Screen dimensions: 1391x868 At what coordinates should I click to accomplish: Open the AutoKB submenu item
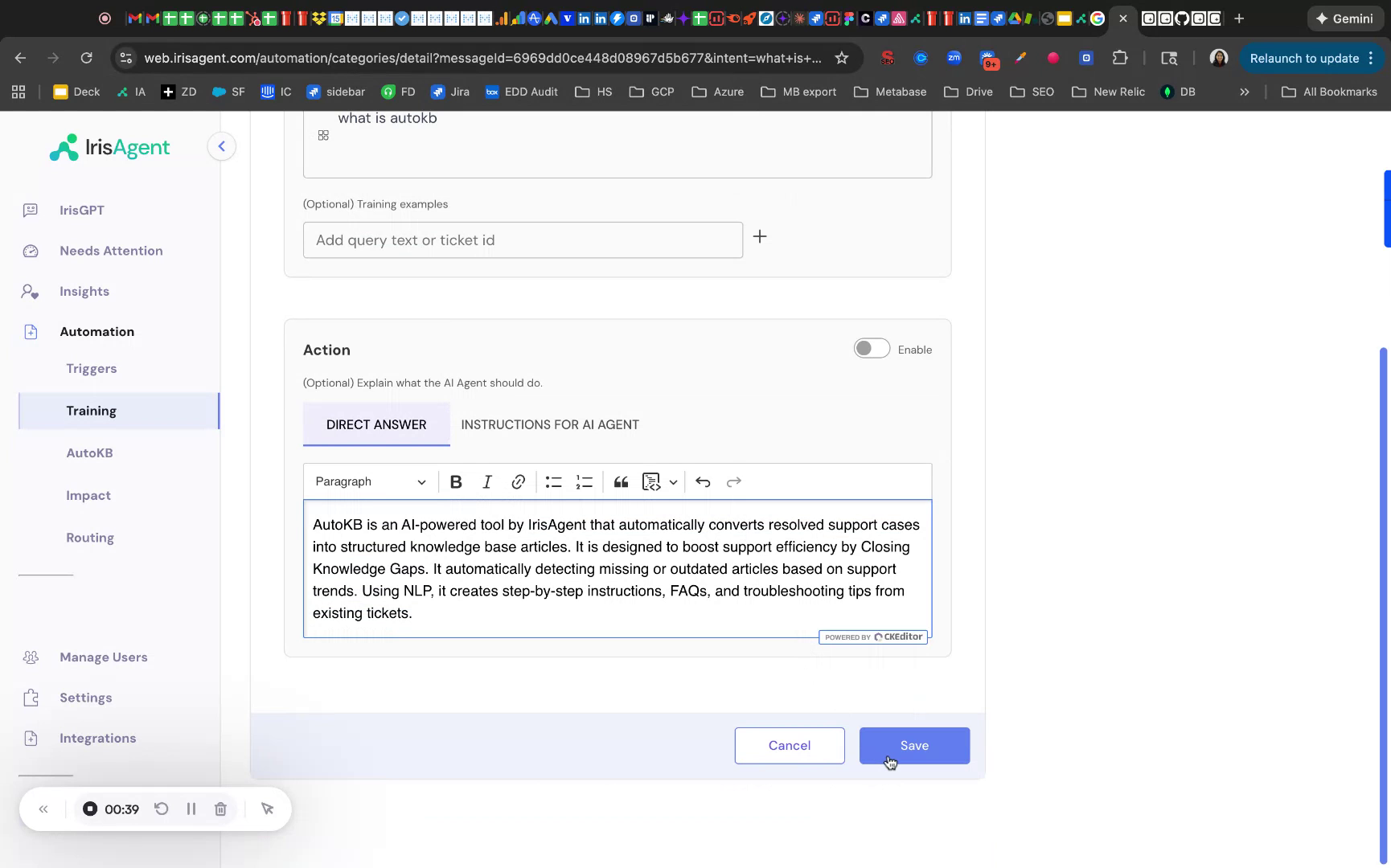coord(89,452)
